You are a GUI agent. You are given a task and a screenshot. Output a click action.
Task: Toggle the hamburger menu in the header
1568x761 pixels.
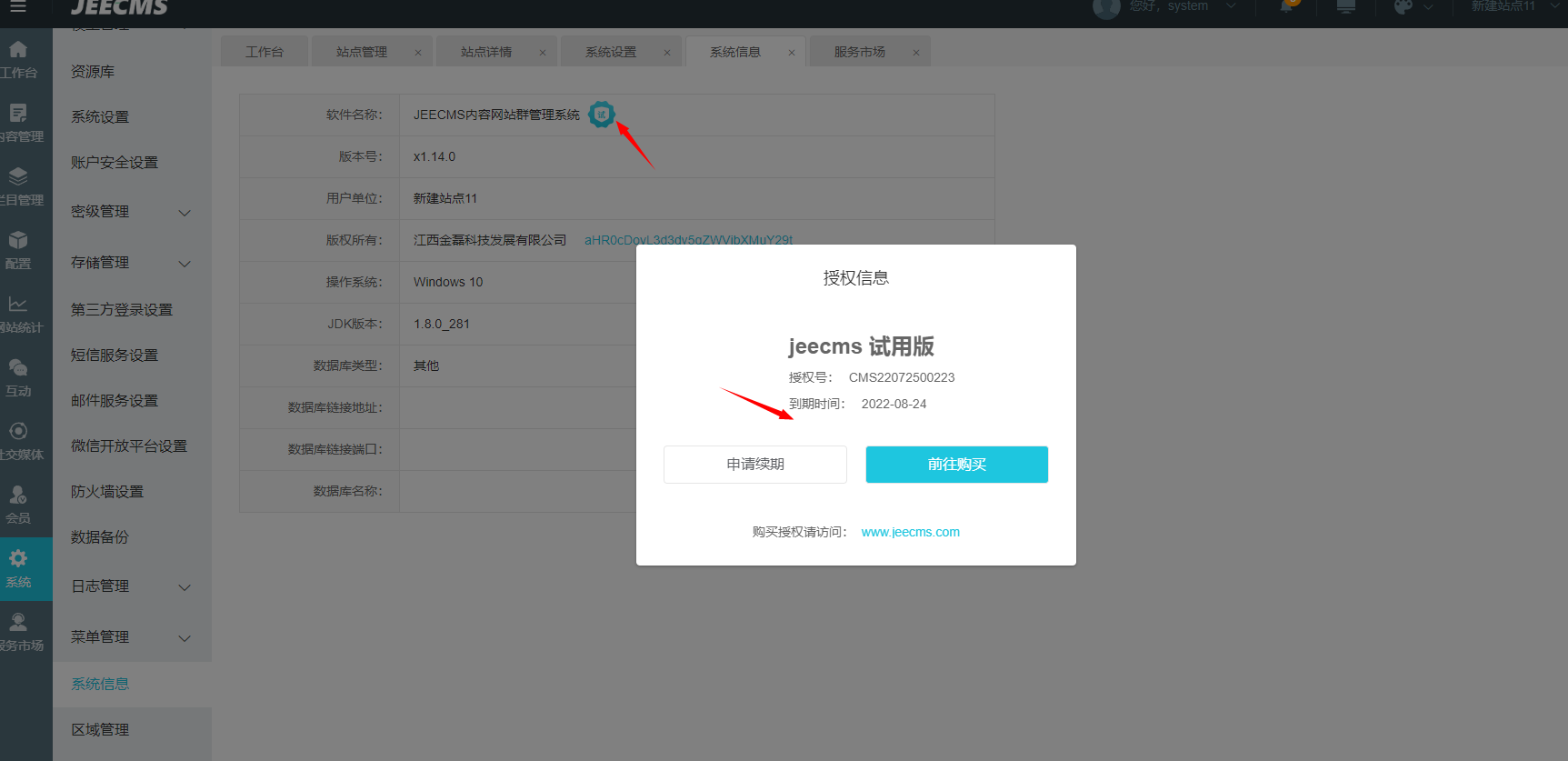[x=17, y=5]
